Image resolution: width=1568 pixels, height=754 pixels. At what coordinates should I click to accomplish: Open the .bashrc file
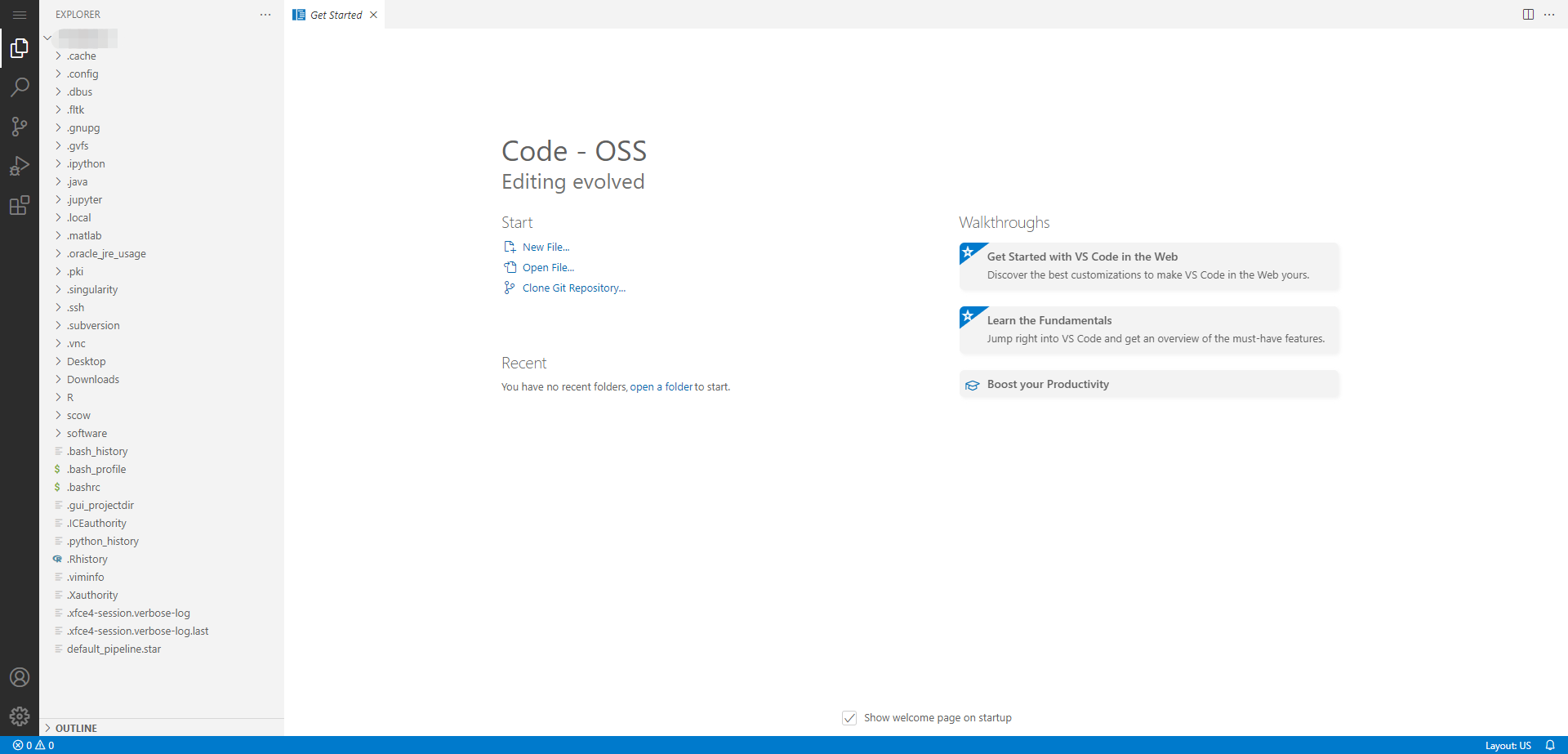(x=83, y=488)
